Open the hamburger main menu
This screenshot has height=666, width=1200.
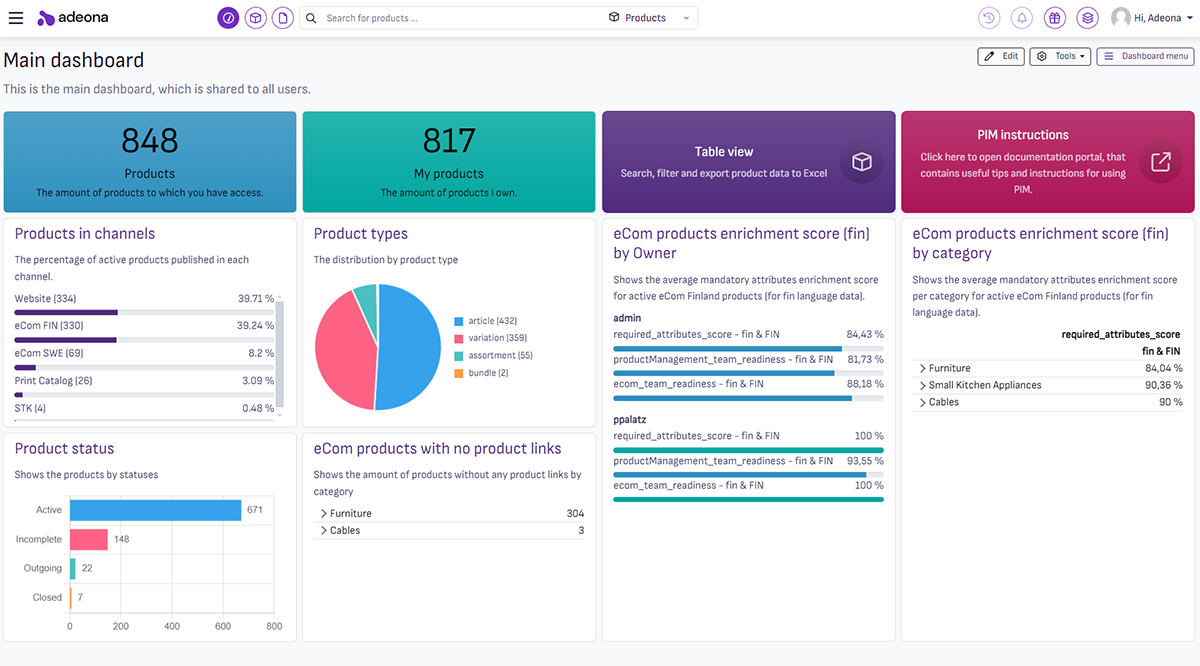click(x=16, y=18)
